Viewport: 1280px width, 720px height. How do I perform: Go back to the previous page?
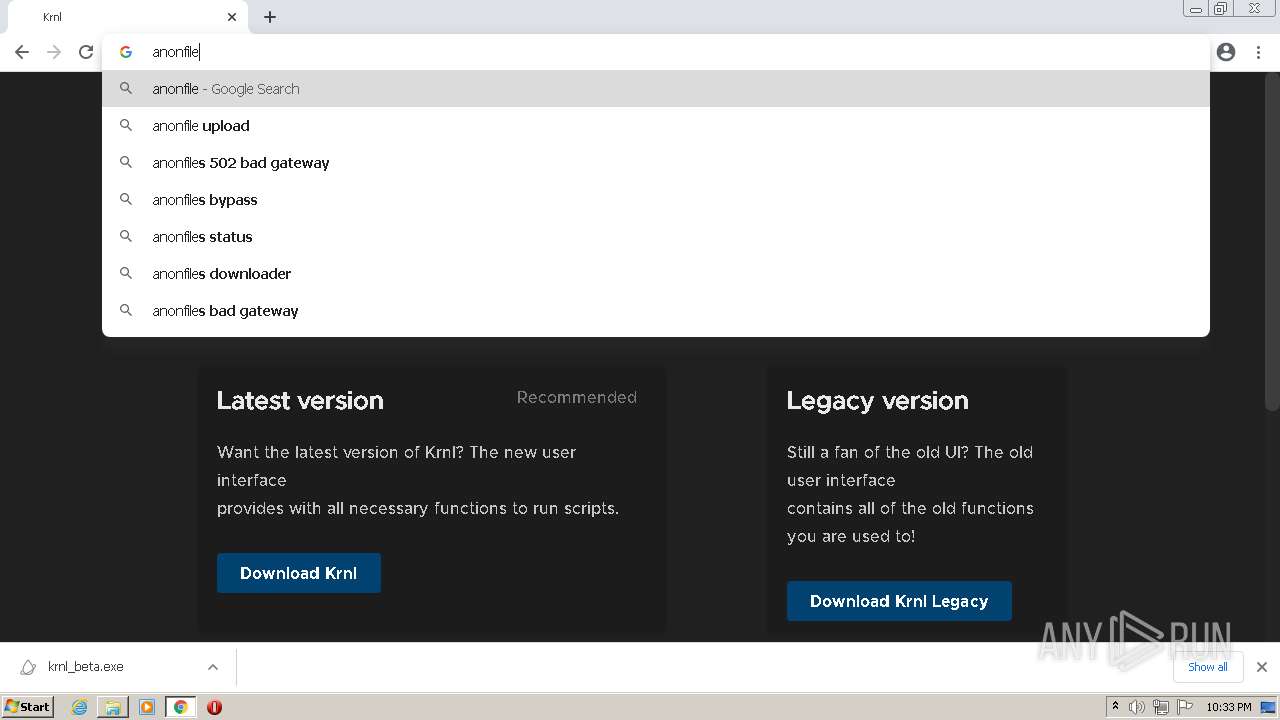pyautogui.click(x=22, y=52)
